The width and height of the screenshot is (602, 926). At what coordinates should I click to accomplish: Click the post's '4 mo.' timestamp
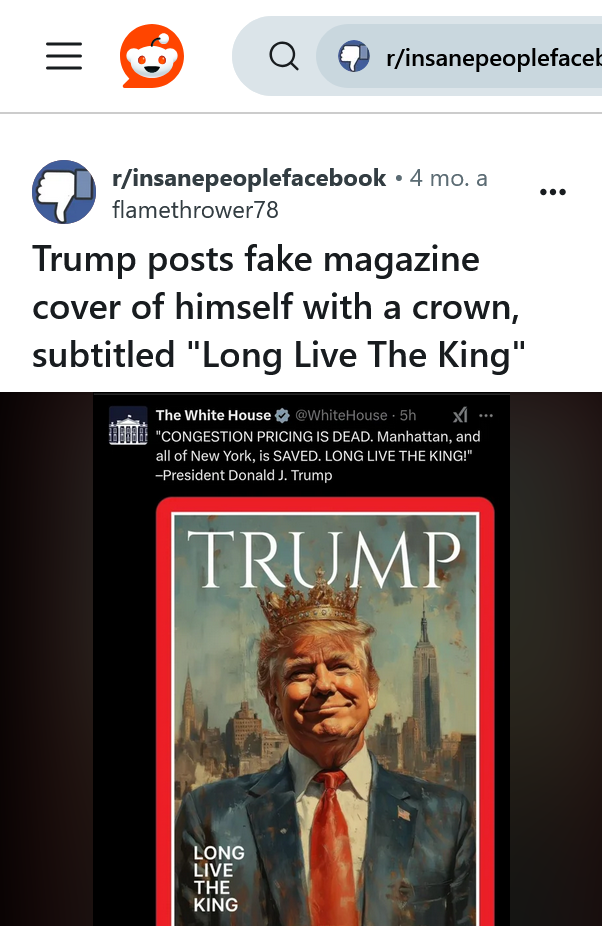448,178
